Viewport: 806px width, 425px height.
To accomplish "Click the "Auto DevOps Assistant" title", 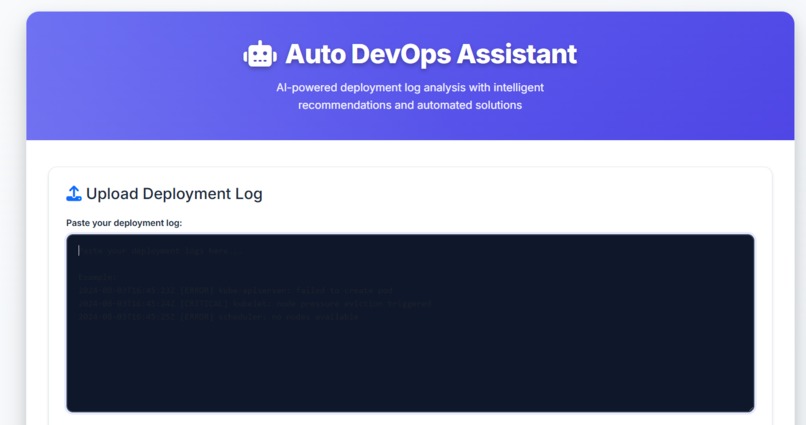I will [431, 54].
